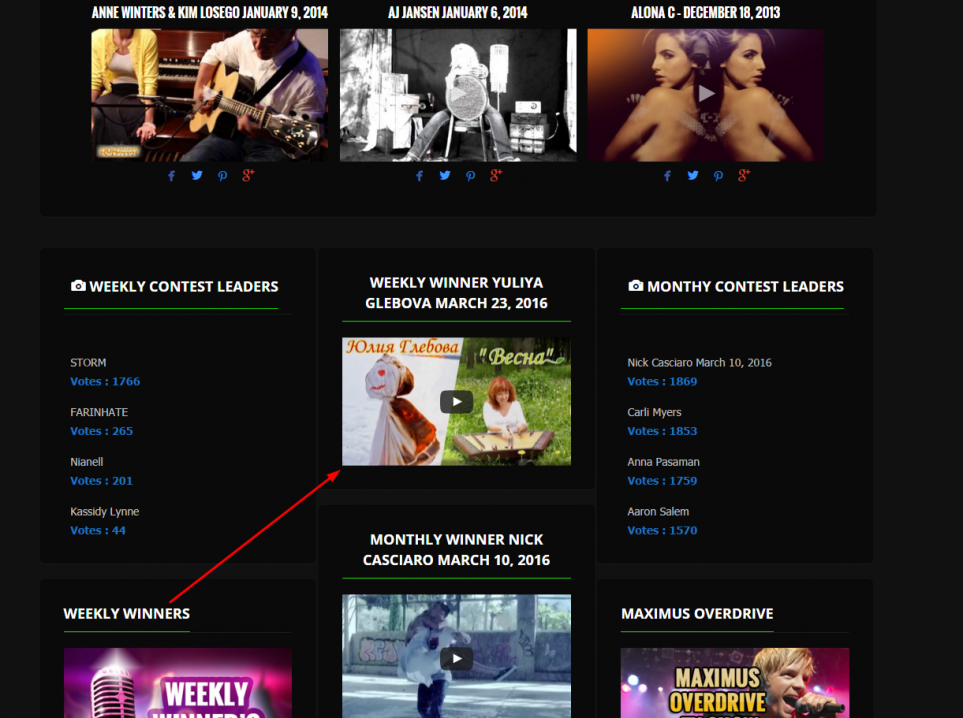Screen dimensions: 963x718
Task: Share Anne Winters video on Facebook
Action: pyautogui.click(x=171, y=176)
